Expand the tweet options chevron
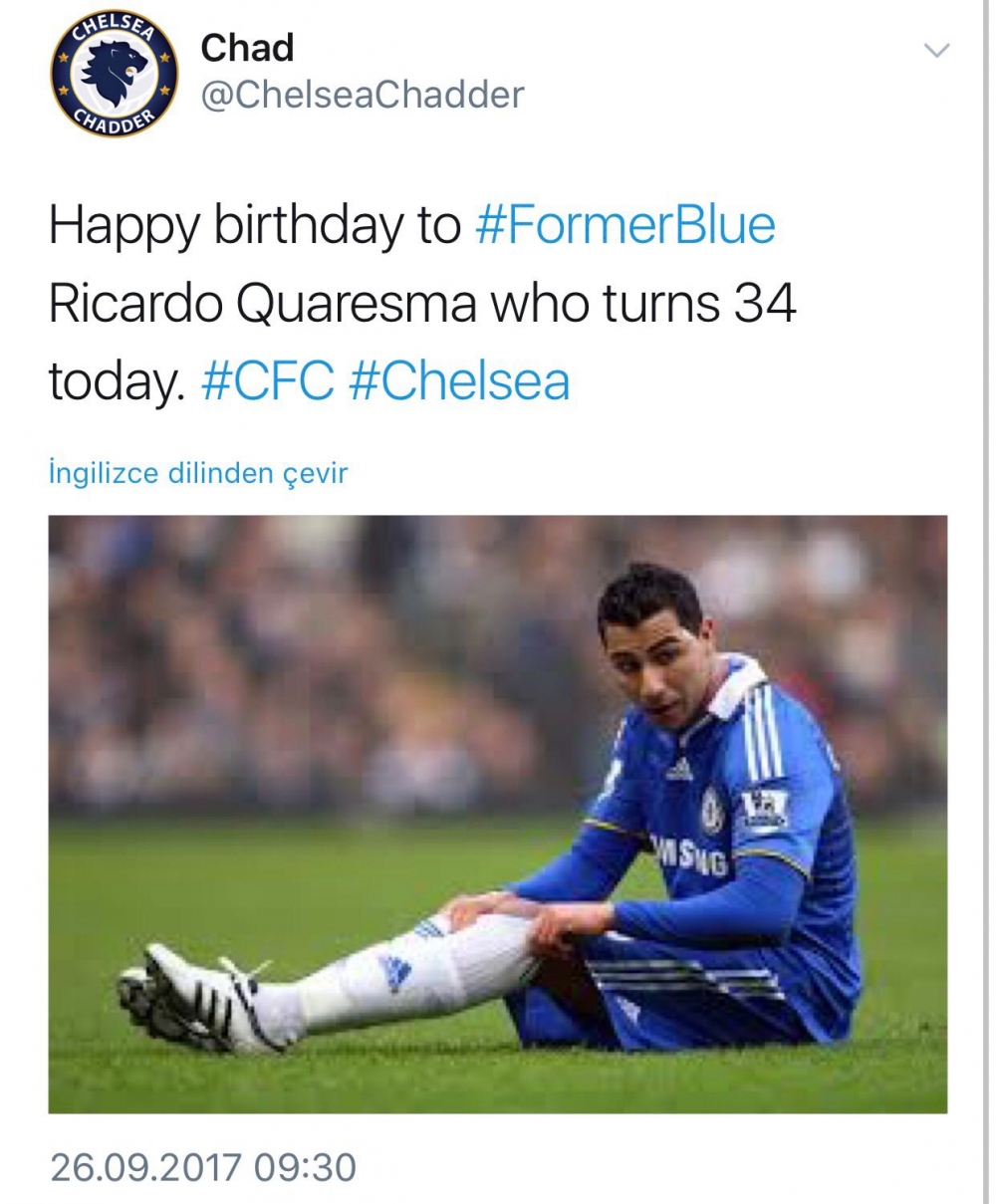Viewport: 996px width, 1204px height. pyautogui.click(x=937, y=50)
